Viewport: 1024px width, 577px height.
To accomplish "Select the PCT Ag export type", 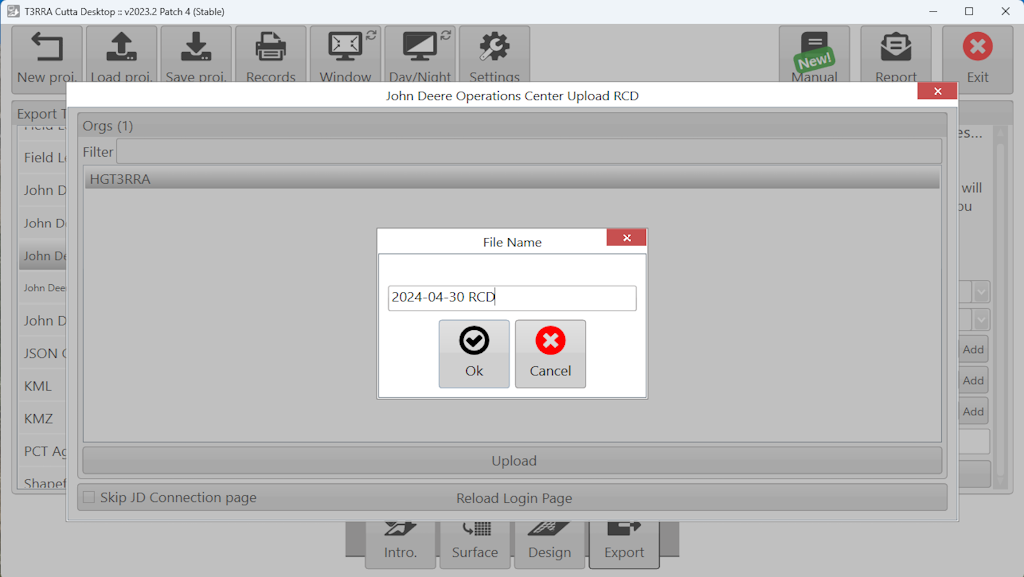I will pos(42,451).
